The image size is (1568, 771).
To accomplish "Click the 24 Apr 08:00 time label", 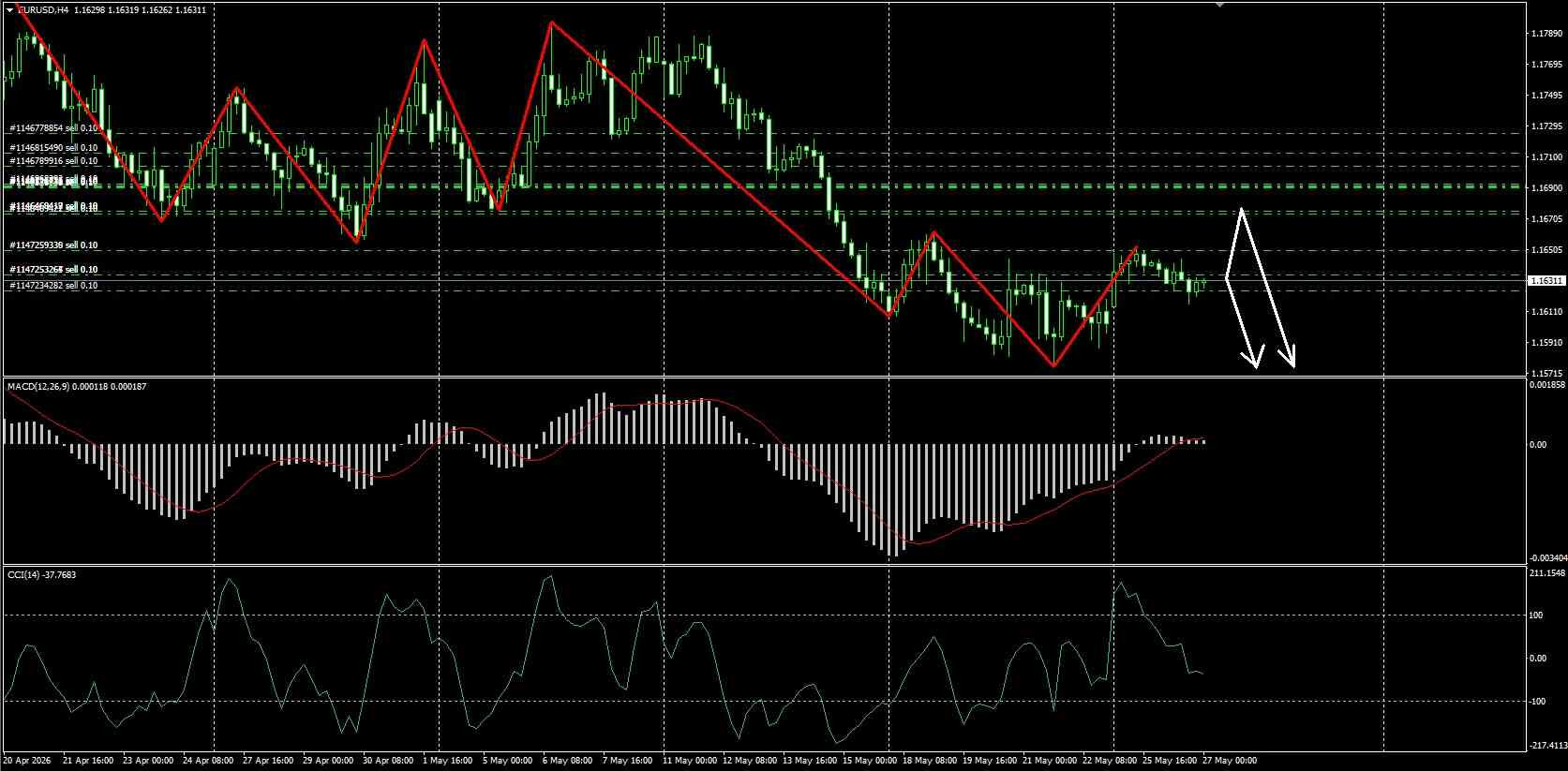I will tap(209, 760).
